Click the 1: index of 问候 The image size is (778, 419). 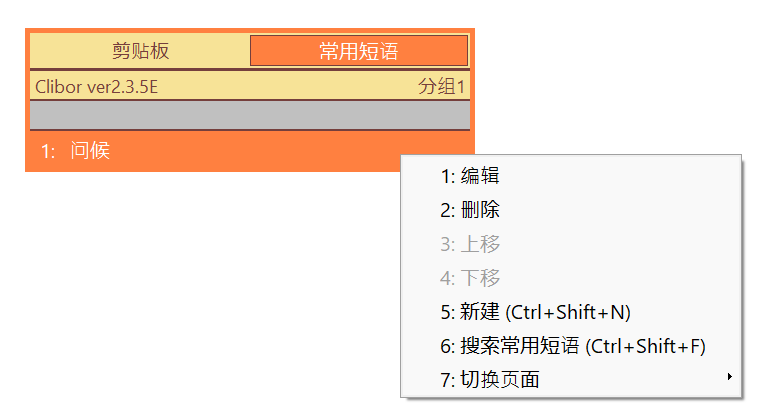coord(48,151)
